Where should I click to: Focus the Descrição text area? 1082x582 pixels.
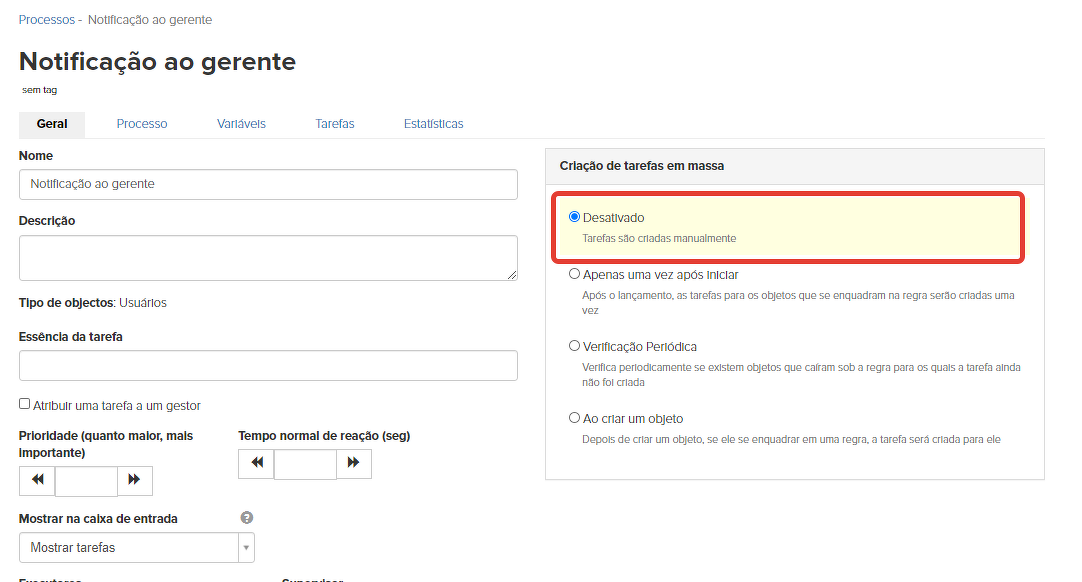(x=268, y=258)
